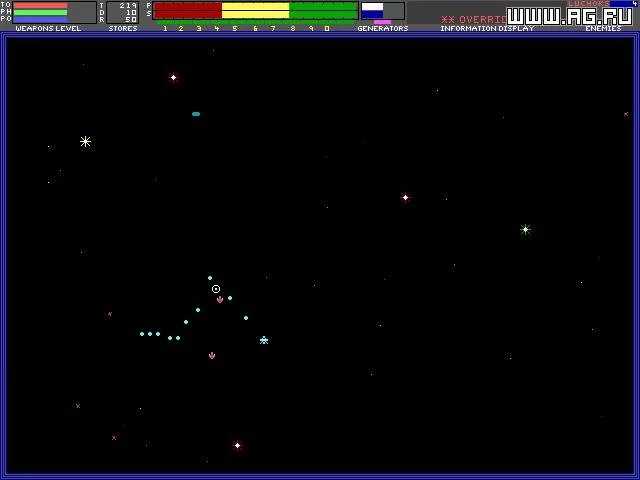
Task: Click the red star in the center-right field
Action: click(405, 198)
